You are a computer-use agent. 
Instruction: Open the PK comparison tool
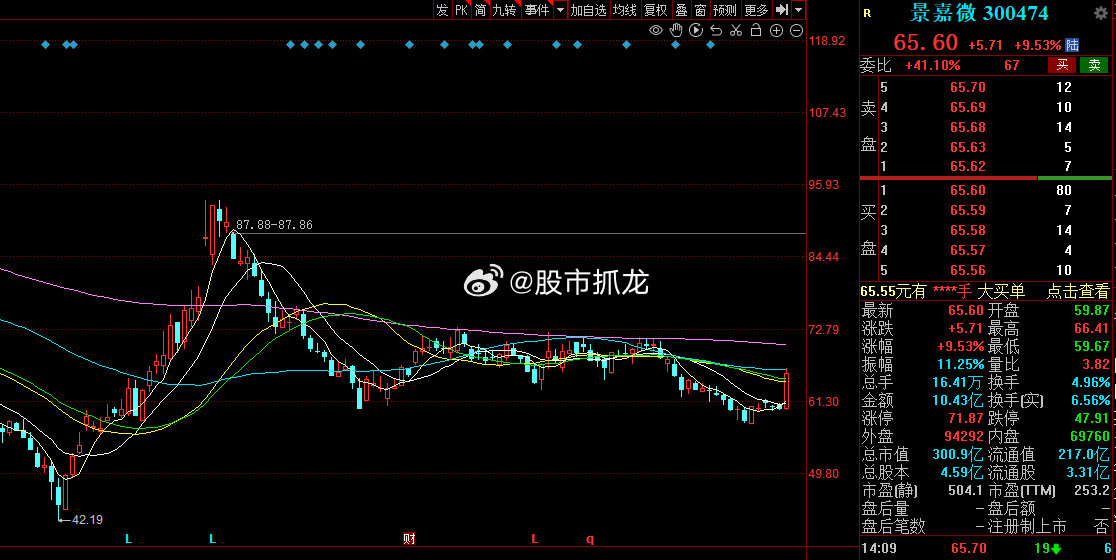462,9
